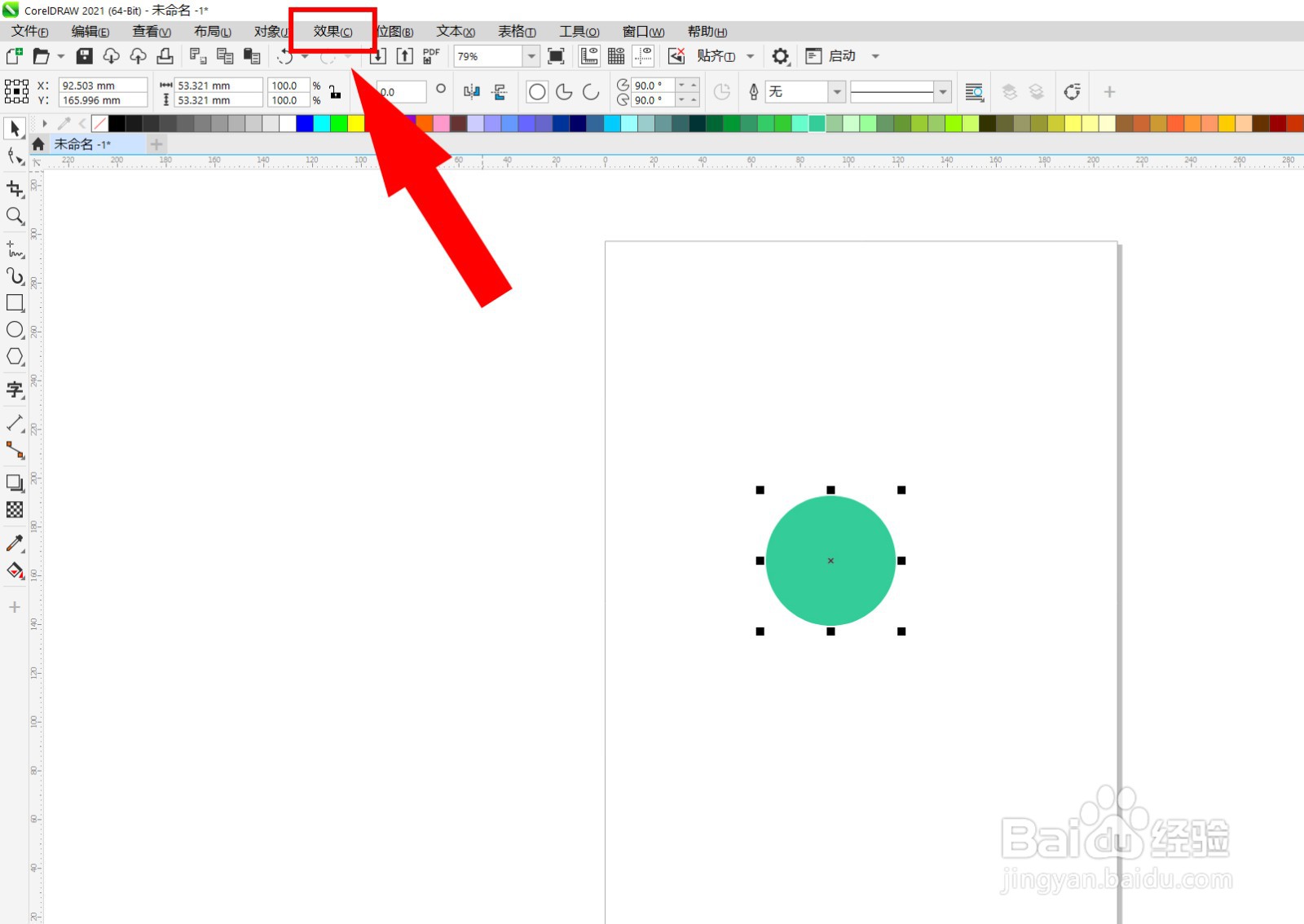Click the Publish to PDF icon
Screen dimensions: 1304x924
pyautogui.click(x=431, y=56)
